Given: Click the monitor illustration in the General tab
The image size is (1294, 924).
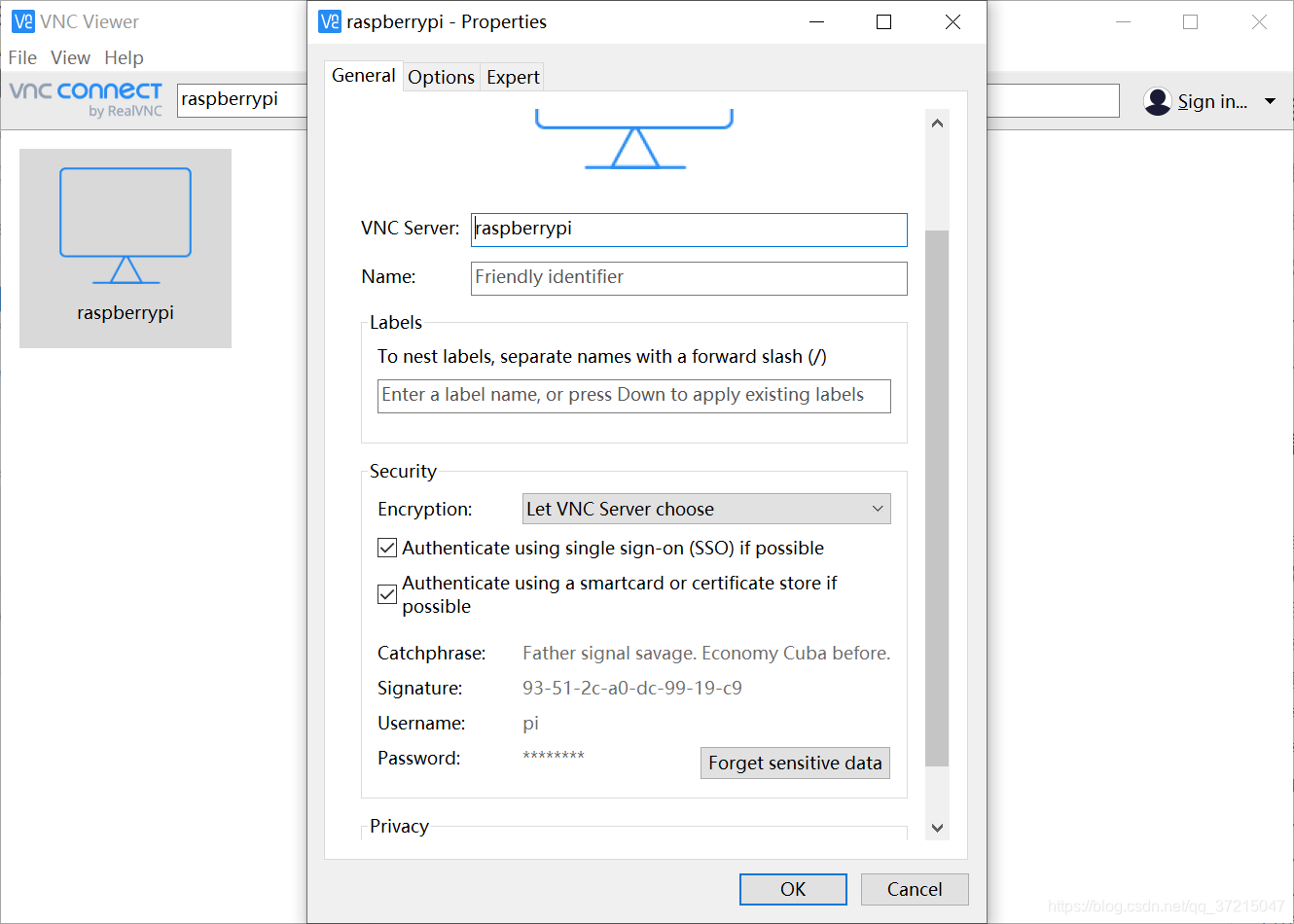Looking at the screenshot, I should coord(634,139).
